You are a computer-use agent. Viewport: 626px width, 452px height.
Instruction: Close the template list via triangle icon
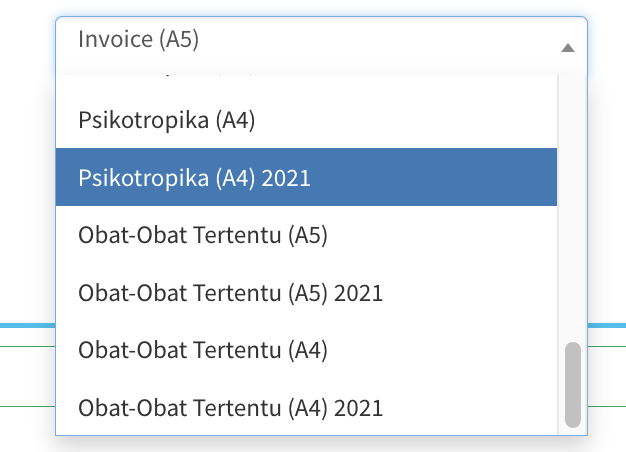point(567,48)
